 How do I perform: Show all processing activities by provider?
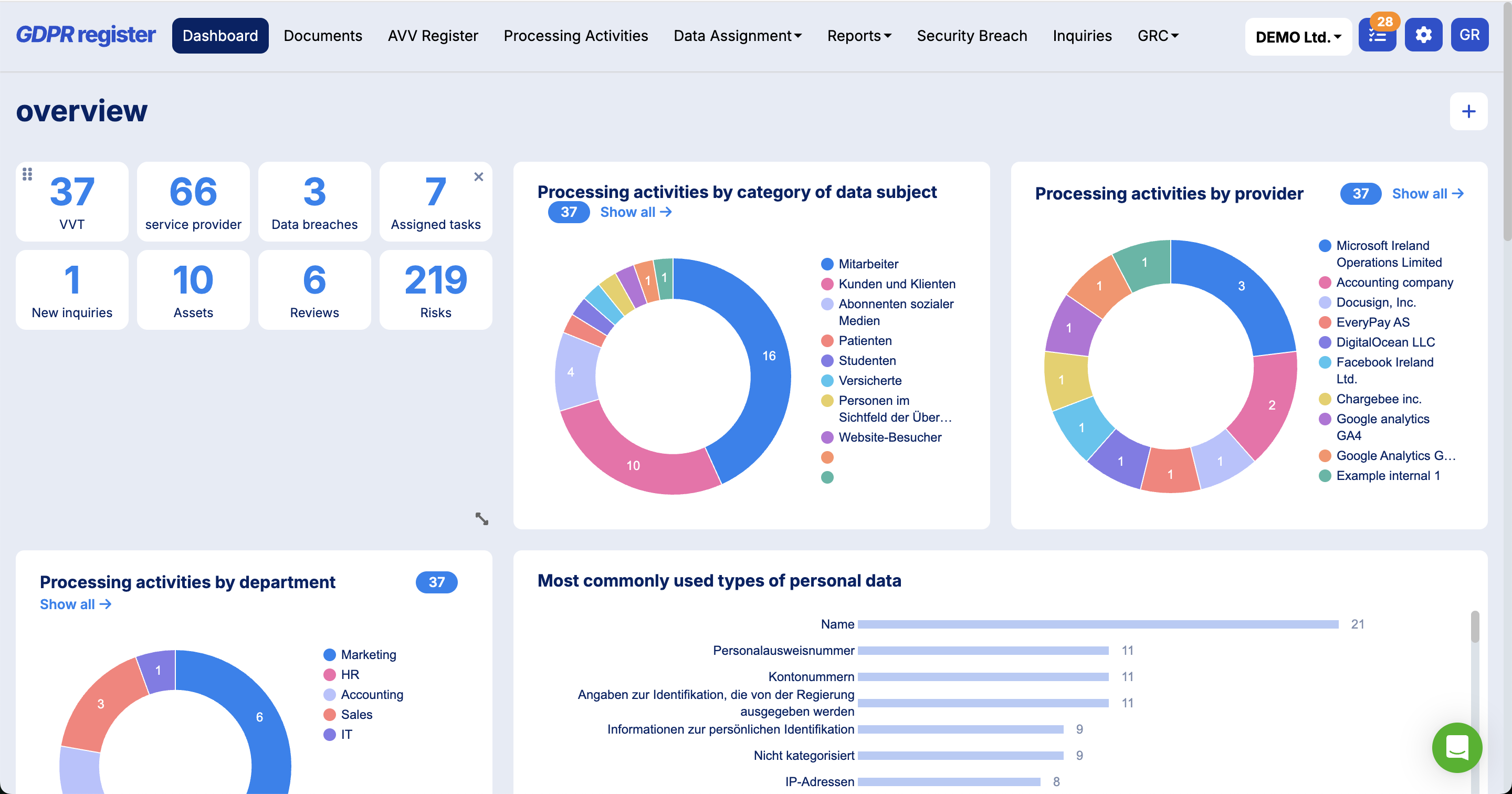tap(1427, 194)
